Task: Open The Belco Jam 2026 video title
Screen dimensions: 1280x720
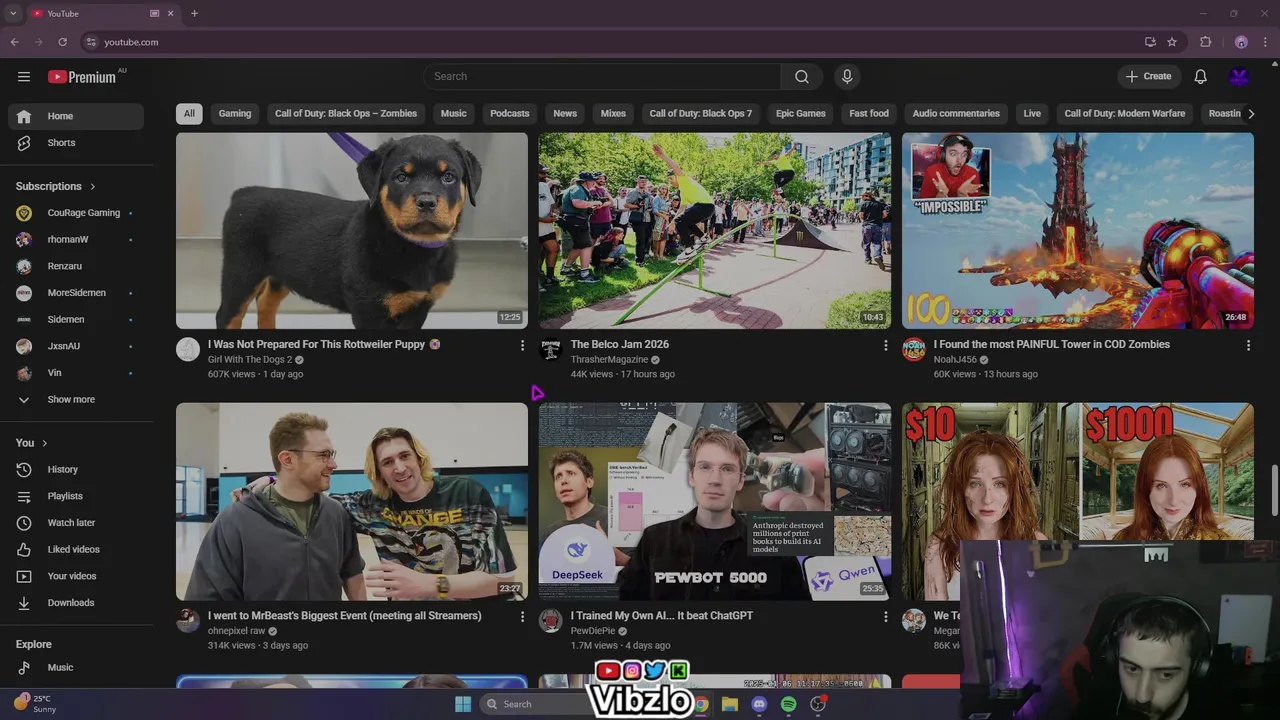Action: (x=620, y=345)
